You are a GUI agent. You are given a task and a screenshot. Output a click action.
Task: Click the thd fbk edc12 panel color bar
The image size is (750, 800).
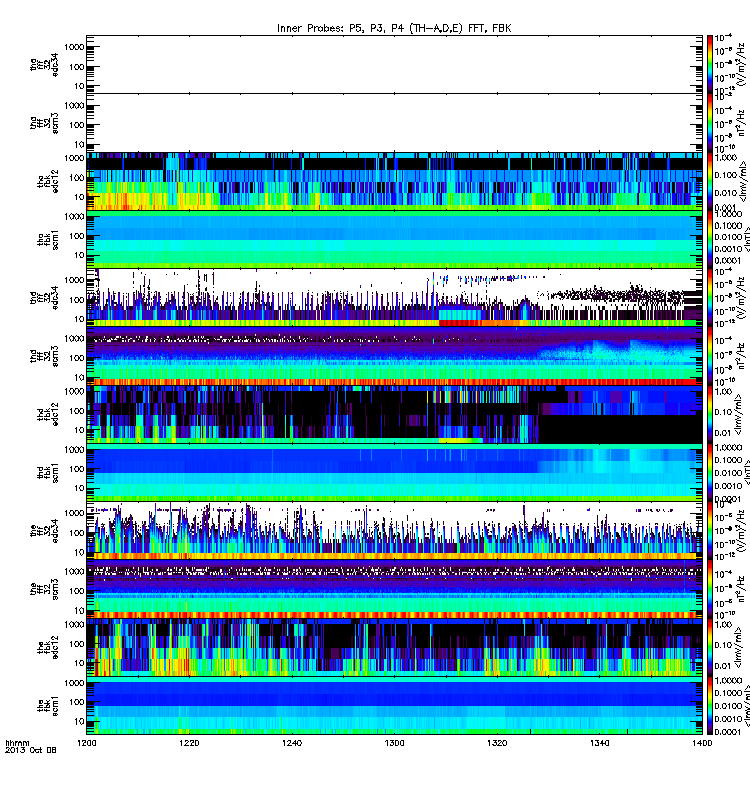710,414
